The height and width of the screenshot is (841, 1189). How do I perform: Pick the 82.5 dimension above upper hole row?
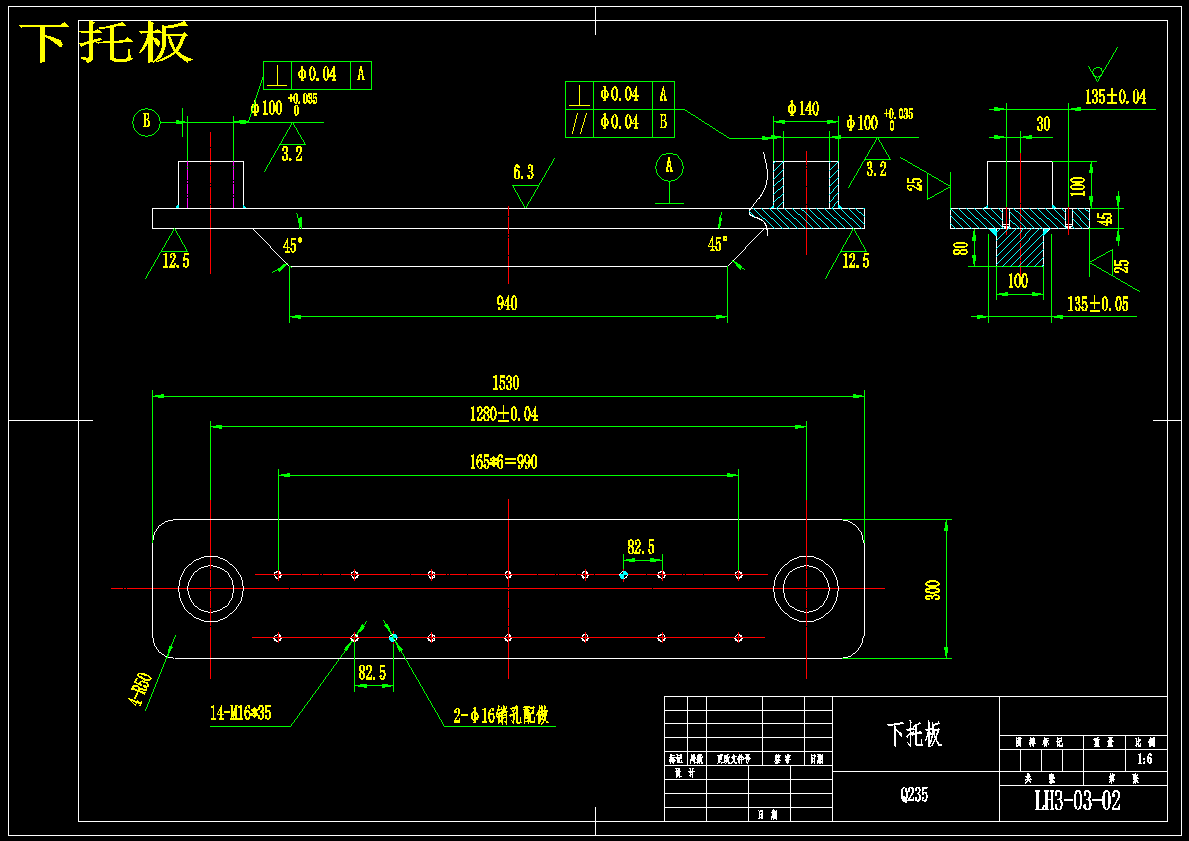[x=641, y=547]
